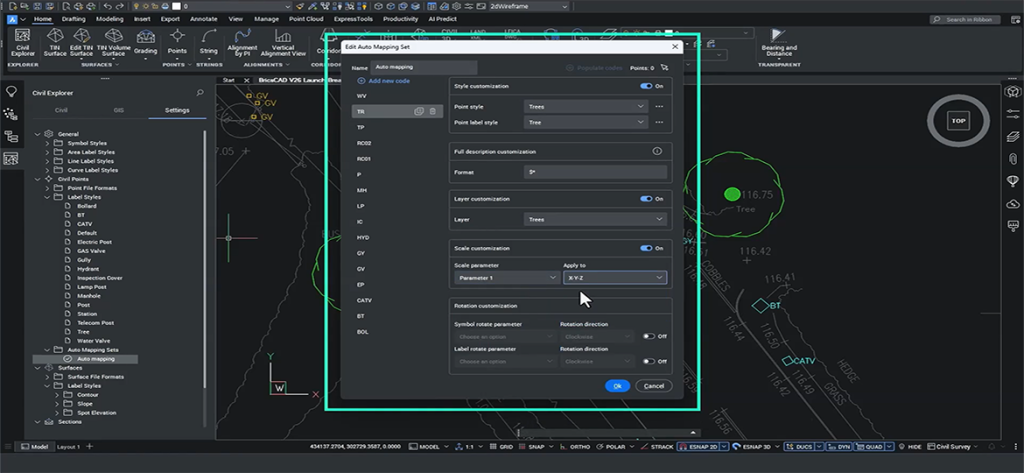Click the Civil Explorer search icon
Viewport: 1024px width, 473px height.
click(x=200, y=93)
